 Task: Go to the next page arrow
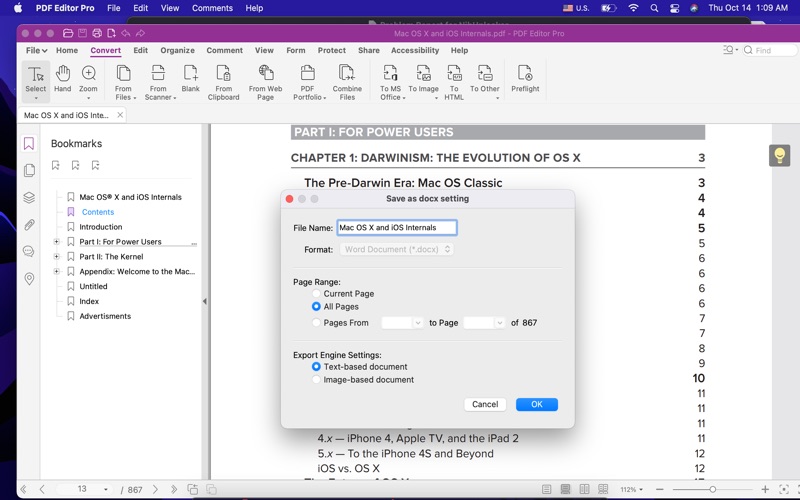click(155, 489)
